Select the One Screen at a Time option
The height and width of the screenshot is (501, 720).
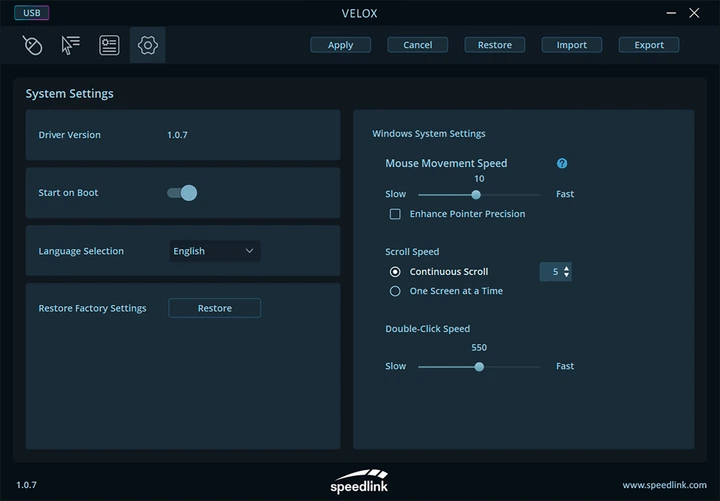(395, 291)
